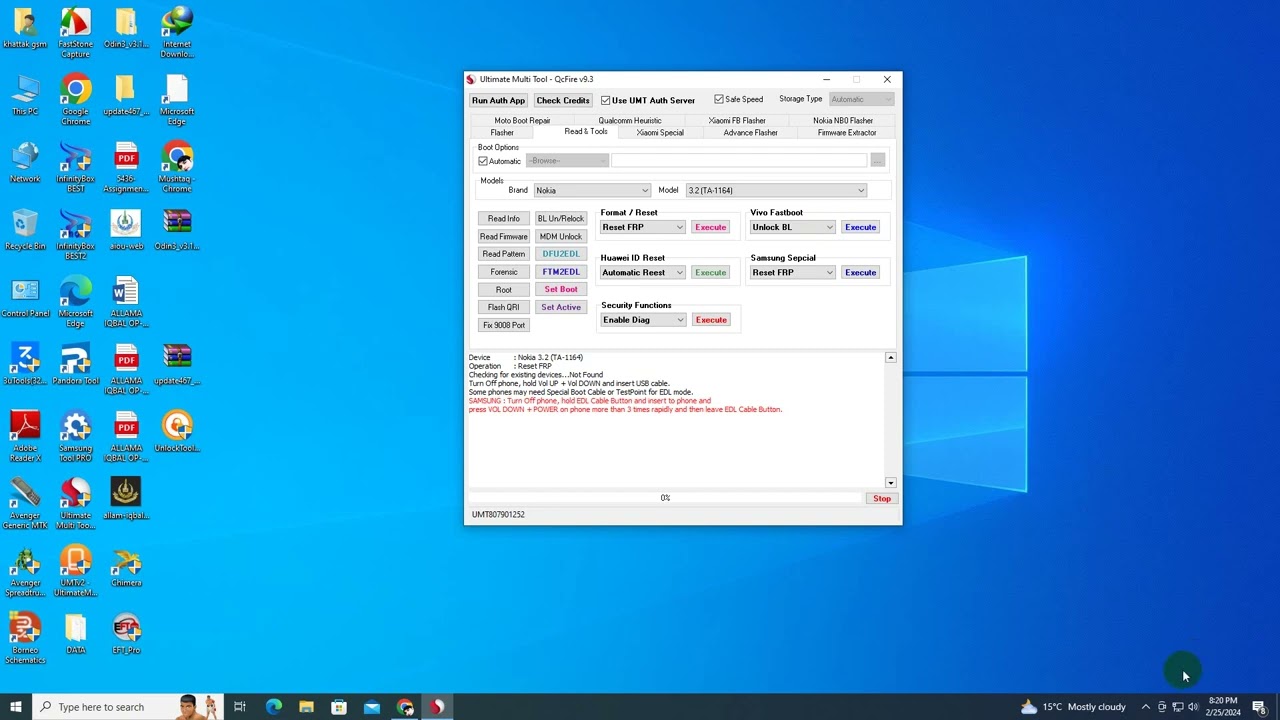This screenshot has height=720, width=1280.
Task: Execute the Format / Reset operation
Action: coord(710,227)
